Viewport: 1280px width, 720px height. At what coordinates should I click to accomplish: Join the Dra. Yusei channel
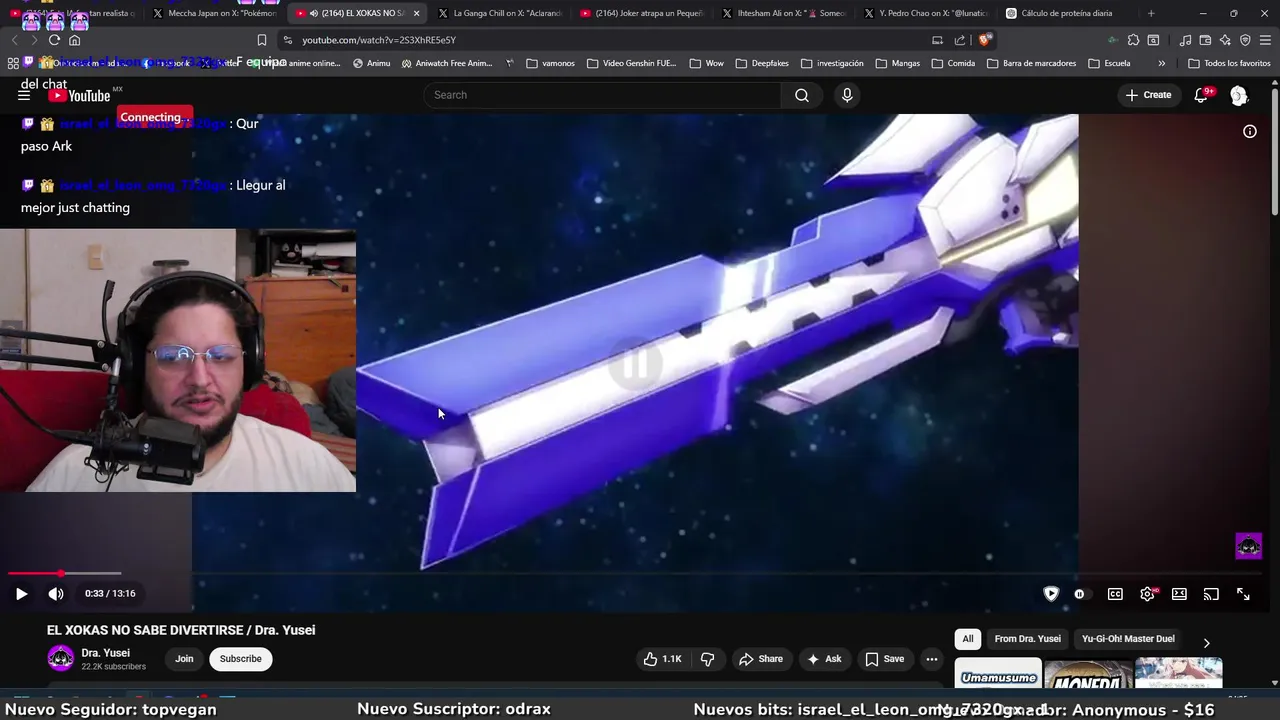[184, 659]
